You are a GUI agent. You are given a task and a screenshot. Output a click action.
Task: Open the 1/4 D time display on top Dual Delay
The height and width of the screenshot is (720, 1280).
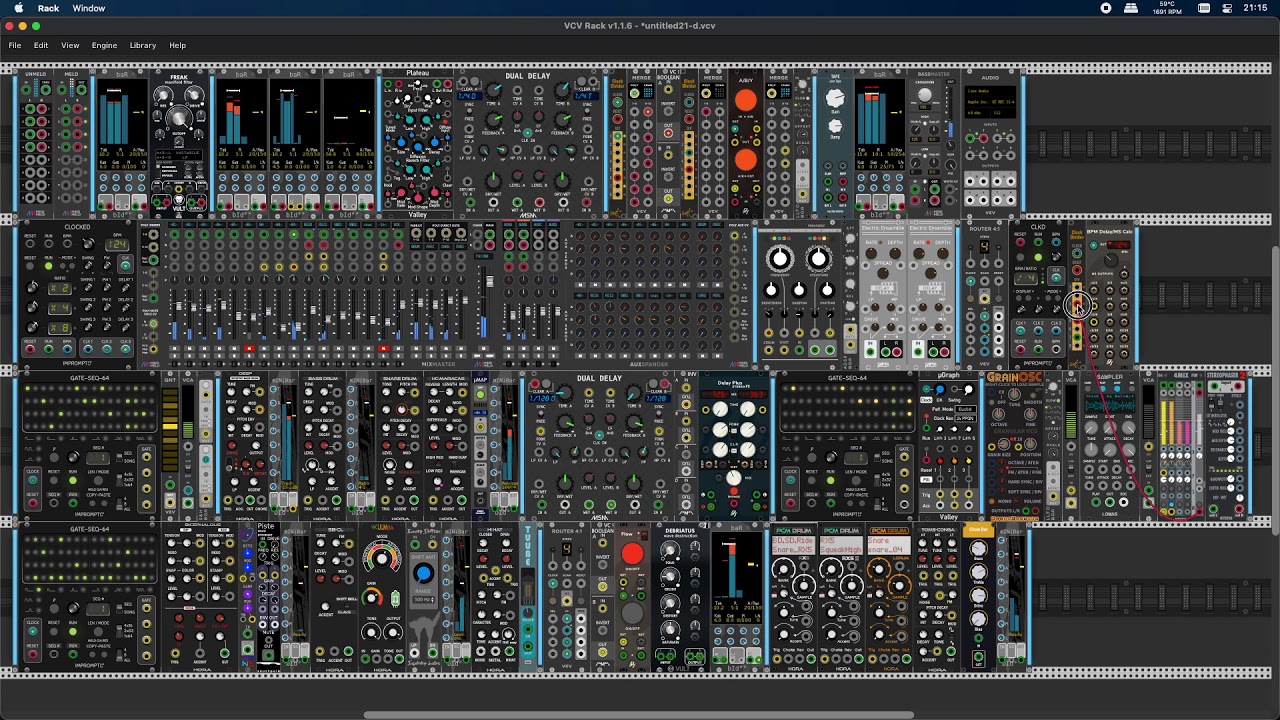pyautogui.click(x=471, y=95)
